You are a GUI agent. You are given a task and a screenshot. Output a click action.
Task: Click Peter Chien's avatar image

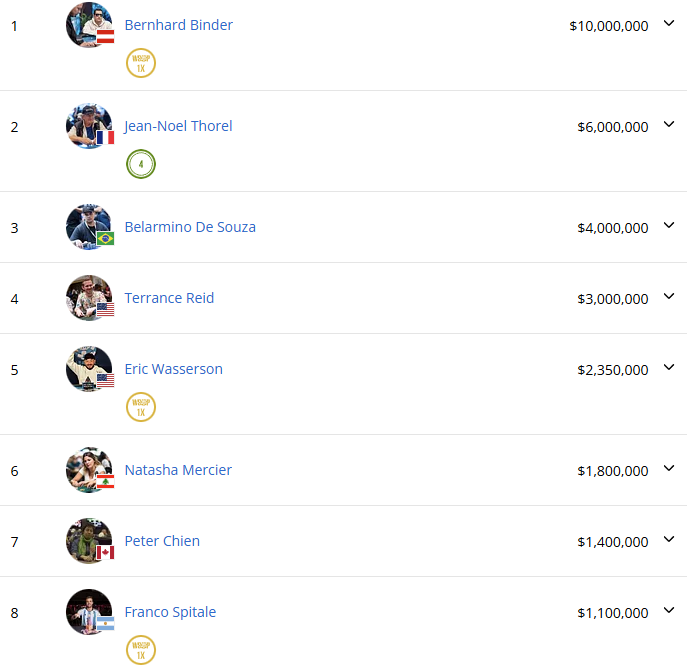pos(89,541)
